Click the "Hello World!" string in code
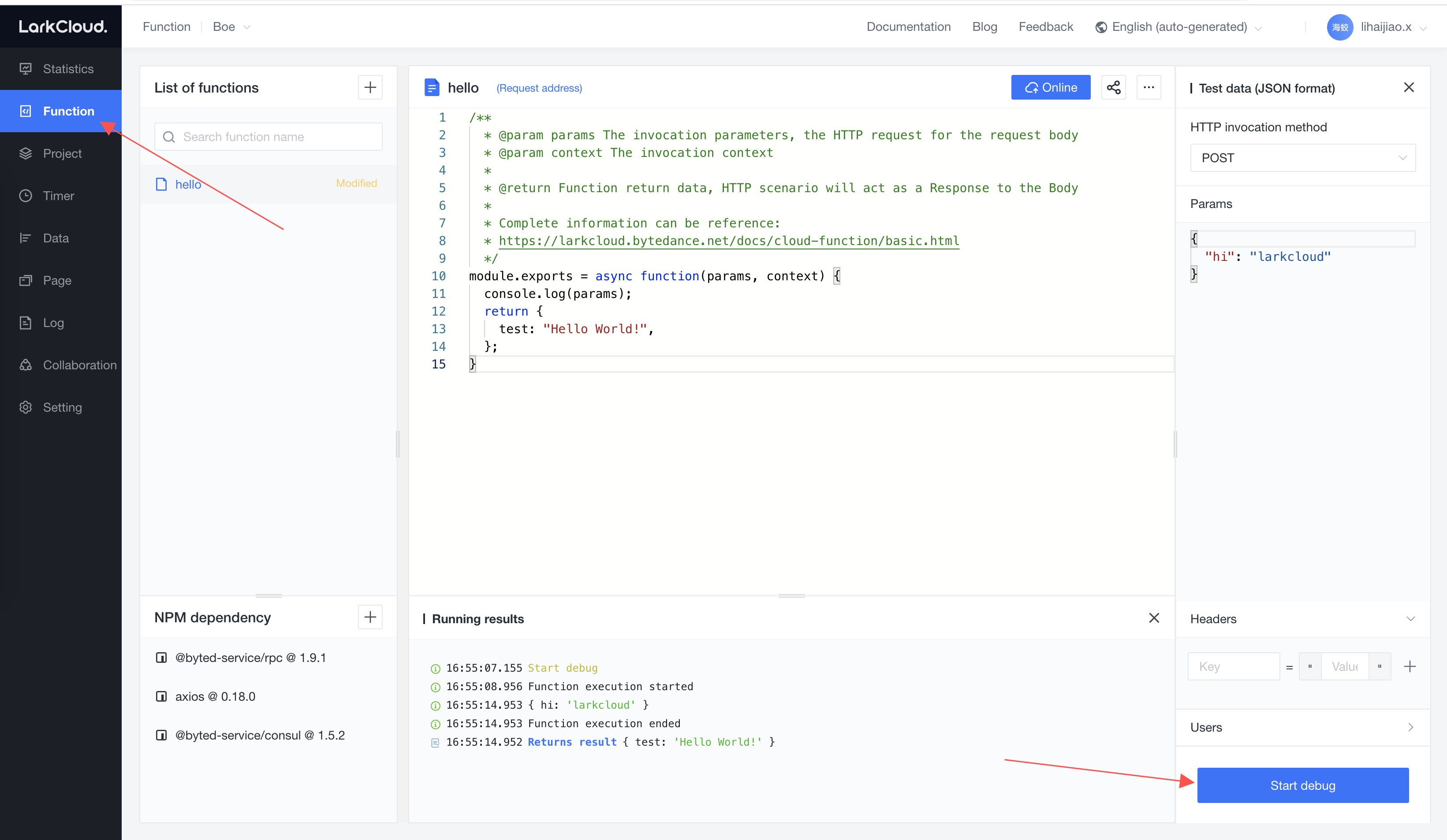 [x=595, y=329]
